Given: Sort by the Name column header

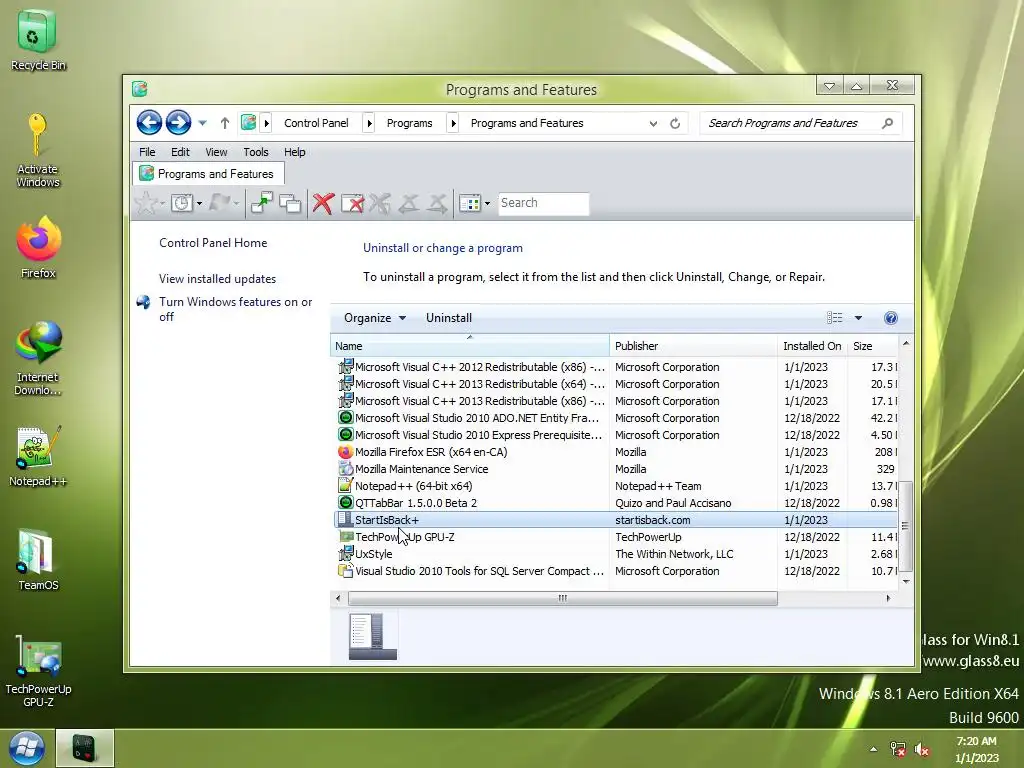Looking at the screenshot, I should [x=470, y=345].
